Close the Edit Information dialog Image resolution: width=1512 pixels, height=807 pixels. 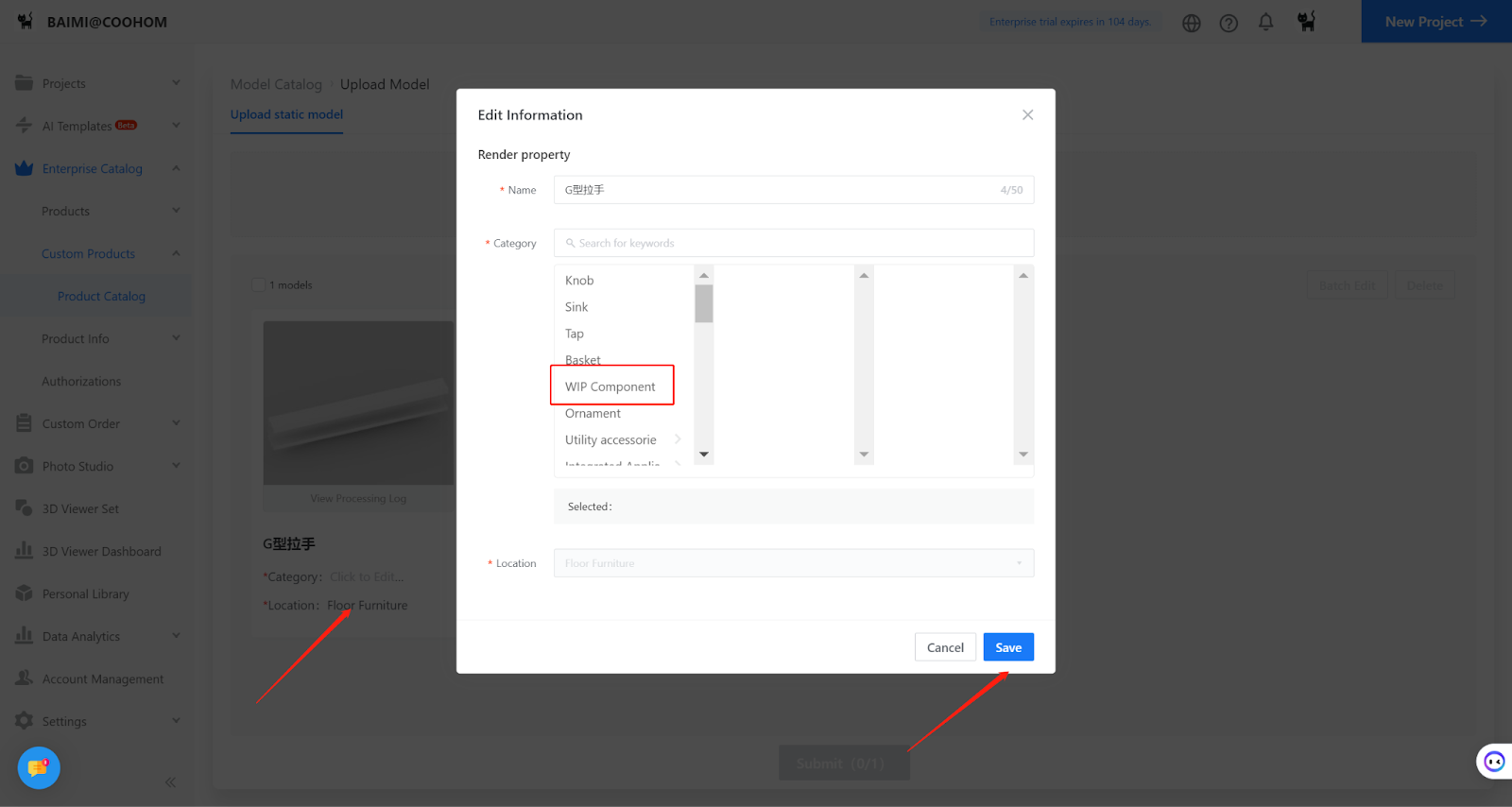[1027, 115]
